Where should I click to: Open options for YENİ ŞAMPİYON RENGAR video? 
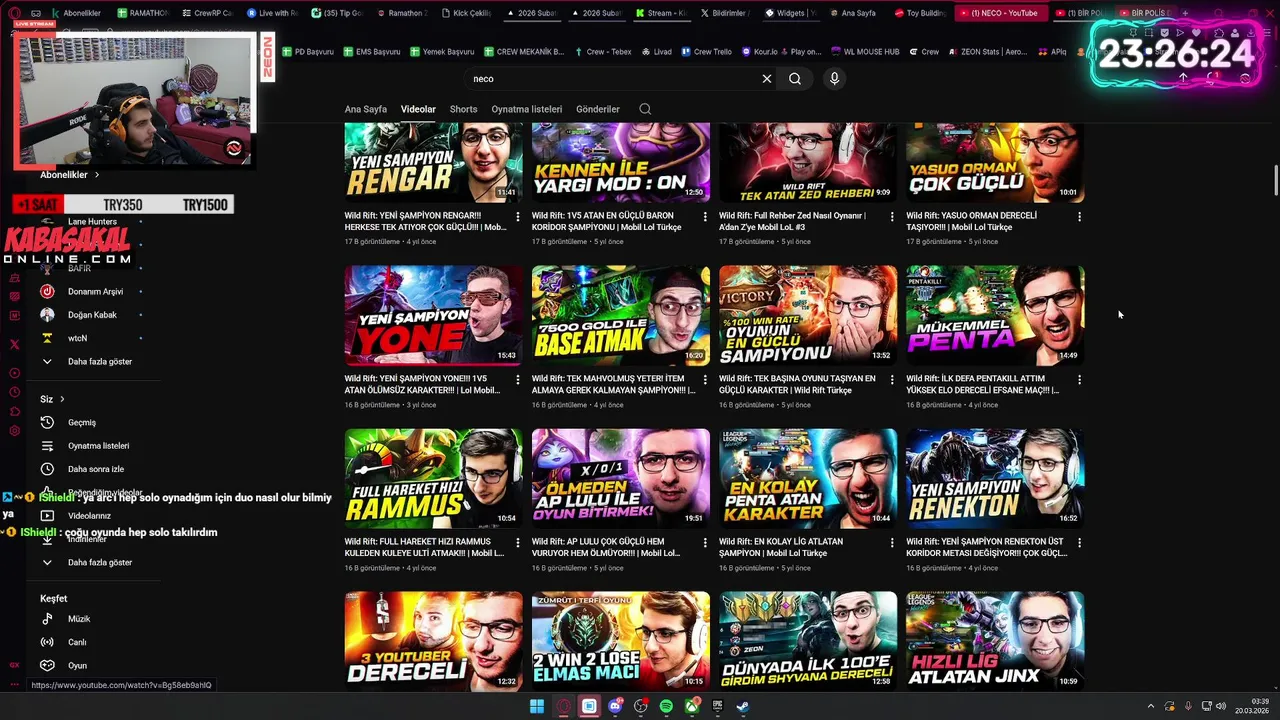coord(517,216)
